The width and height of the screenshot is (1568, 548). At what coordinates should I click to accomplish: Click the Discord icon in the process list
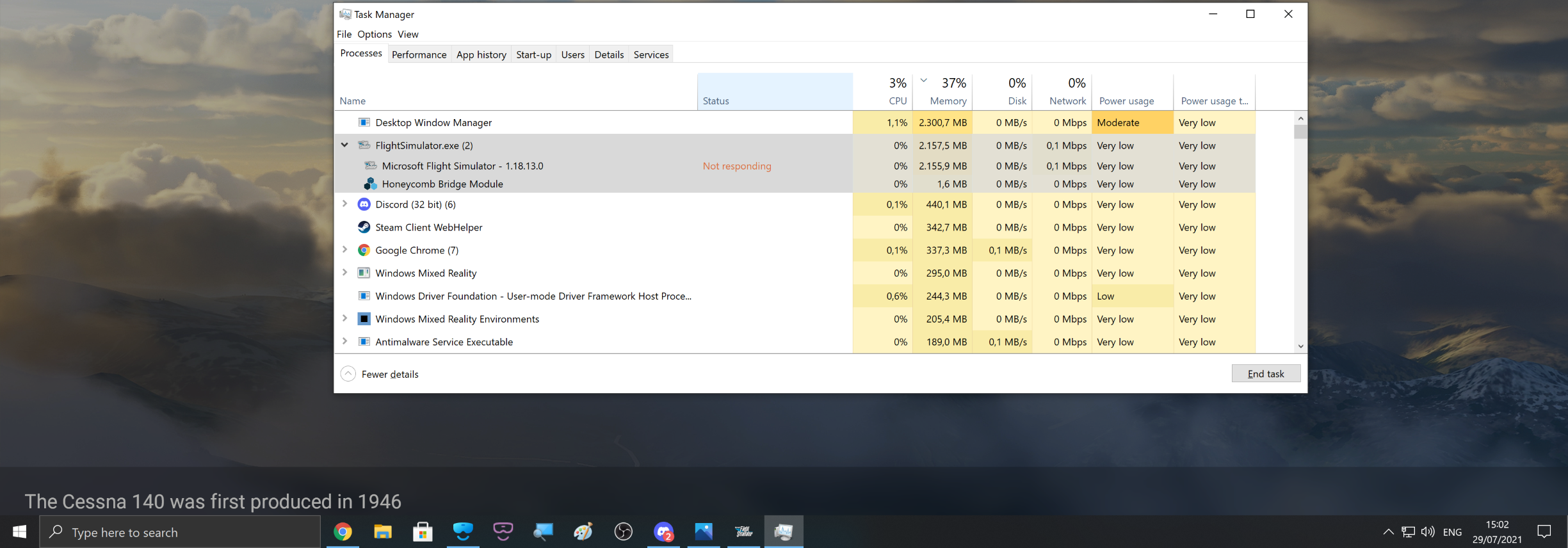(364, 205)
